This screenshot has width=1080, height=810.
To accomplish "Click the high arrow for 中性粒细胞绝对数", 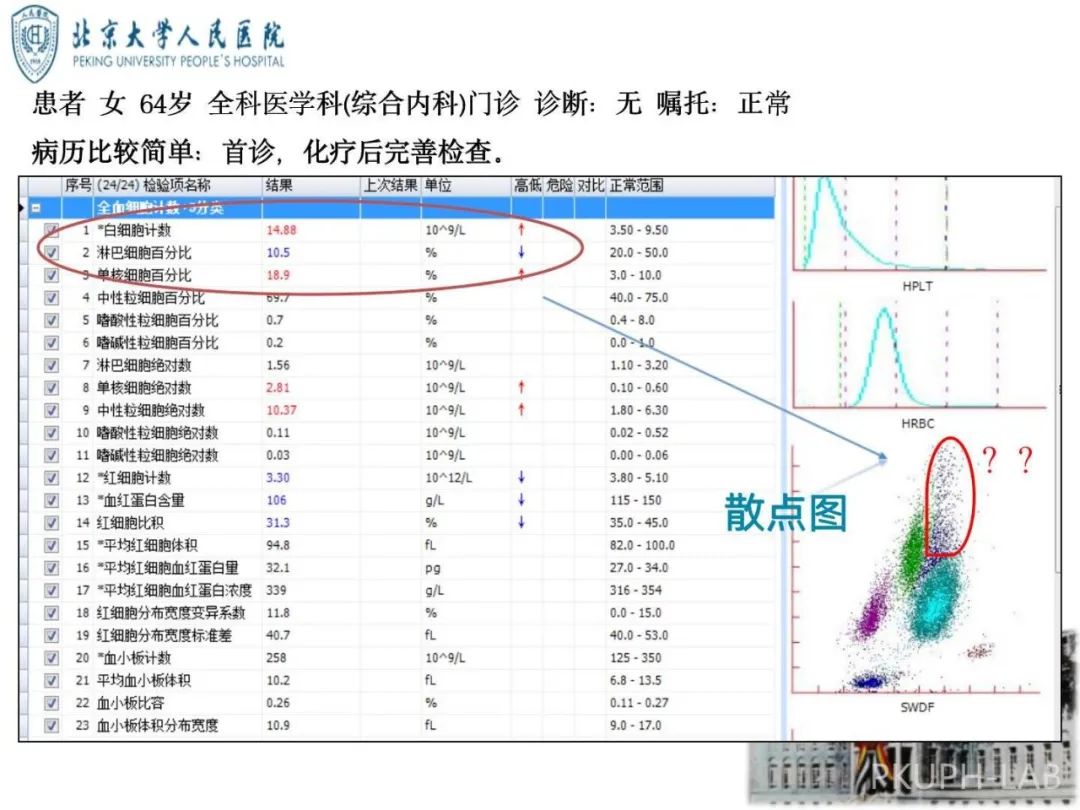I will [521, 410].
